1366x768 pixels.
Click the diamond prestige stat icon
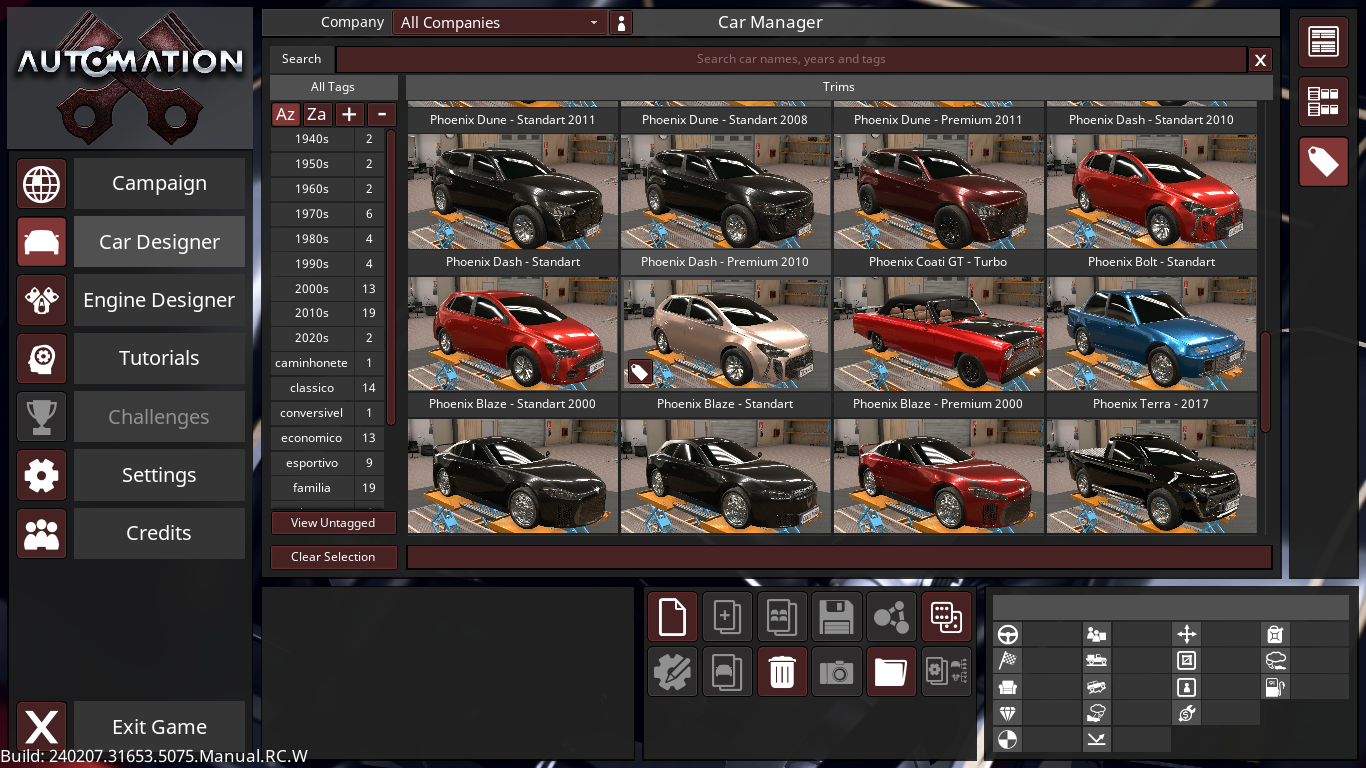pos(1008,713)
